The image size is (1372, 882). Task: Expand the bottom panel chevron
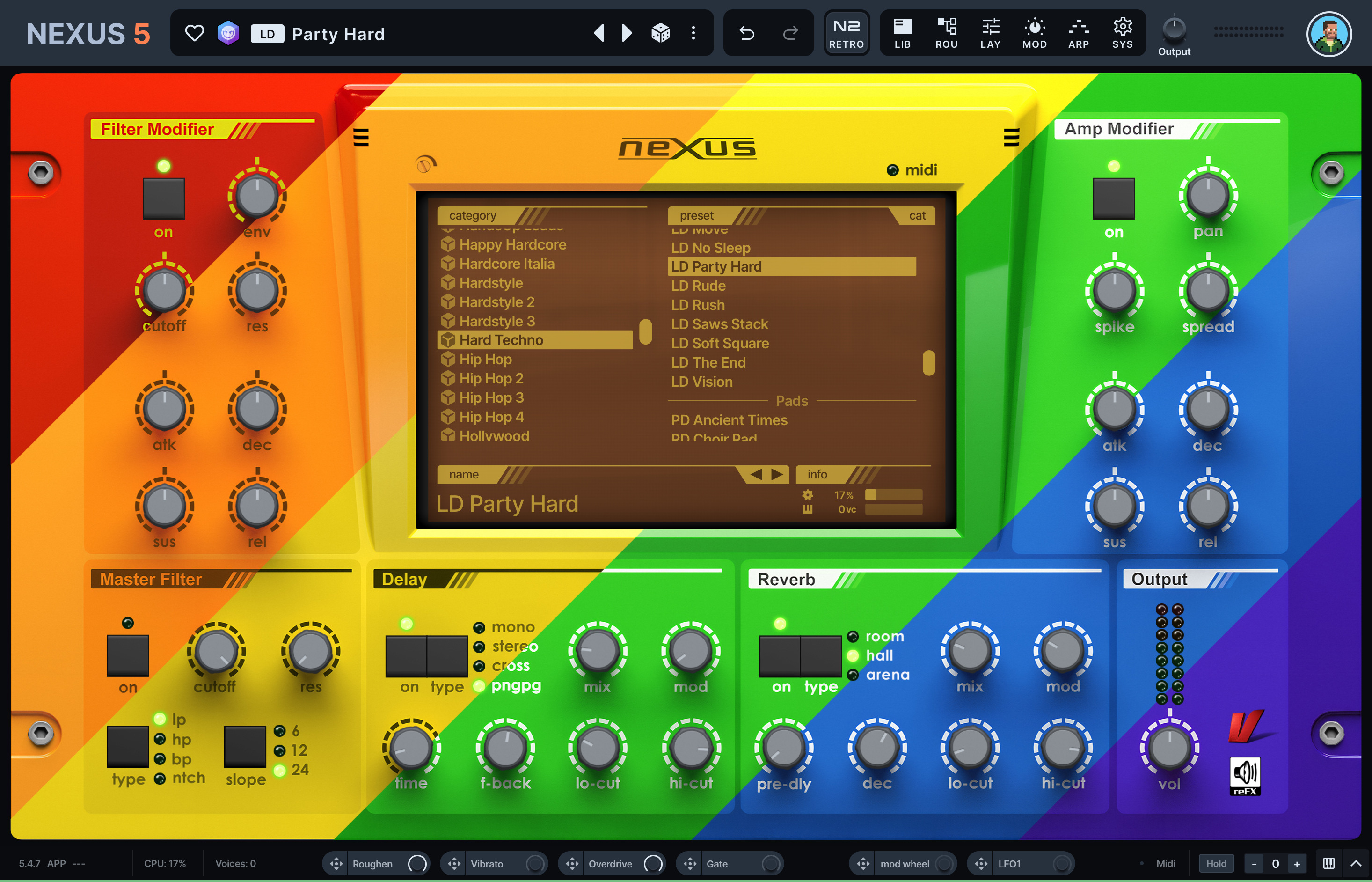pos(1356,863)
